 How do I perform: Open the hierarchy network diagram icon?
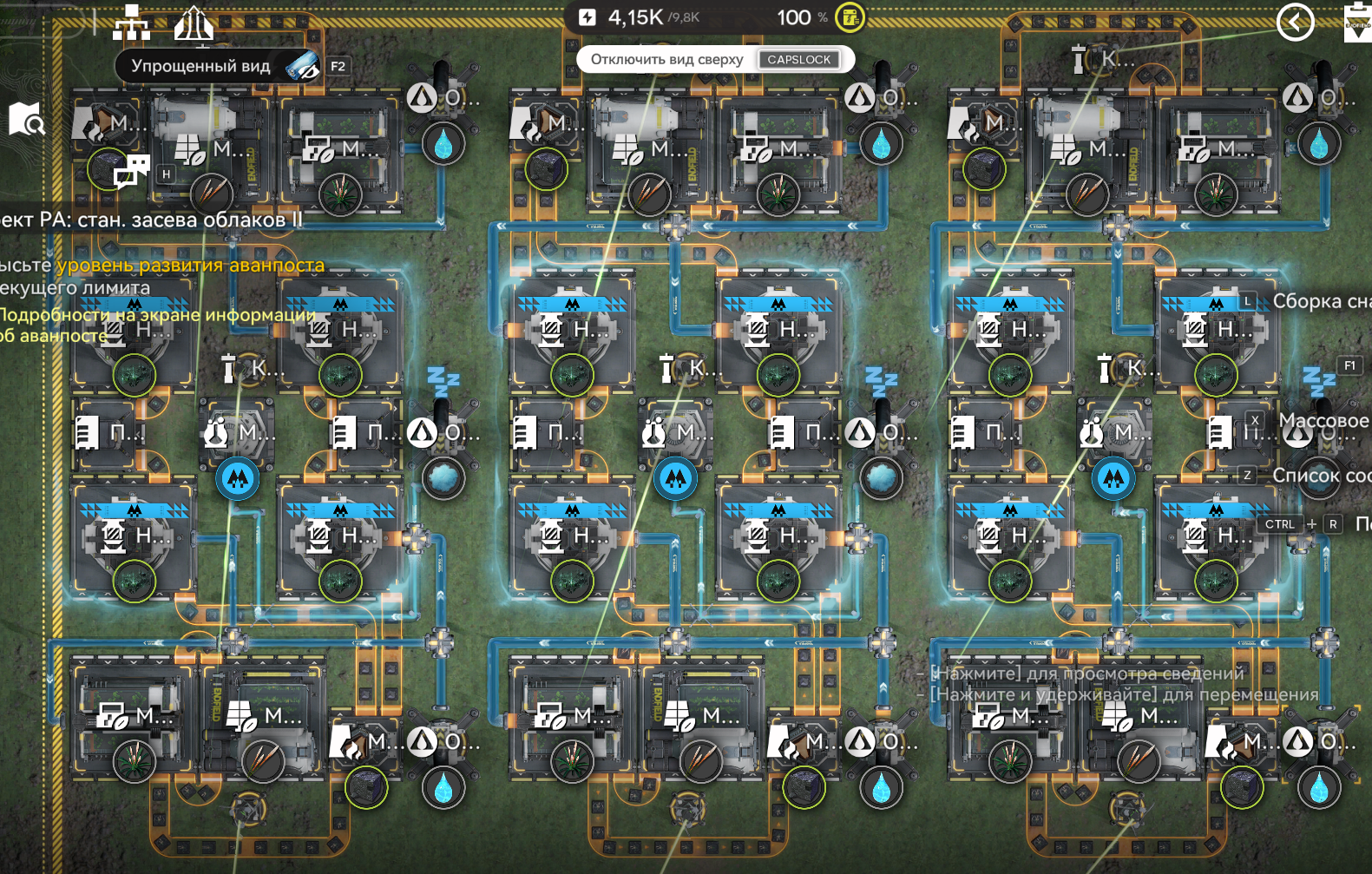coord(131,23)
